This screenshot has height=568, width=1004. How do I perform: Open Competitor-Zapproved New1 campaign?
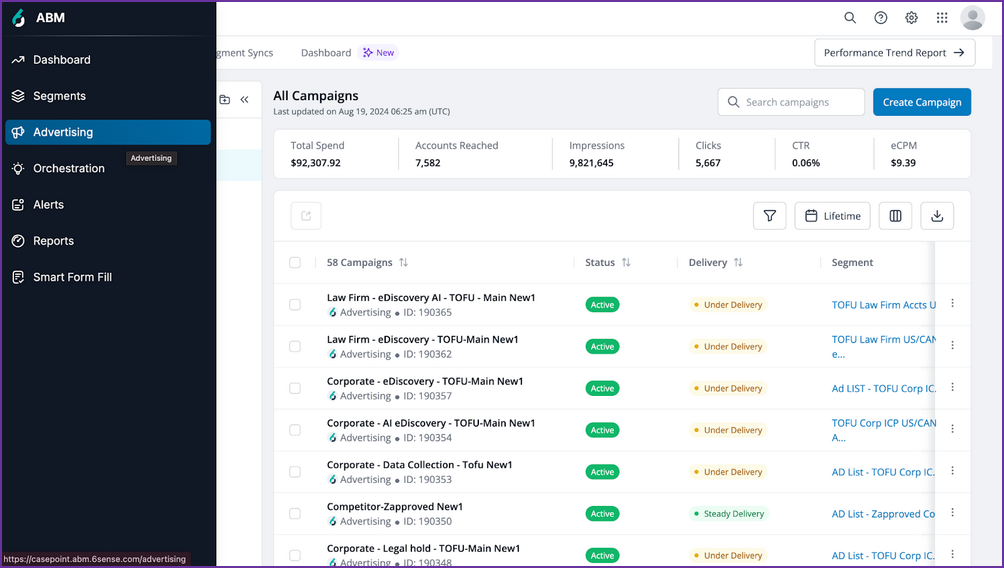pos(394,507)
